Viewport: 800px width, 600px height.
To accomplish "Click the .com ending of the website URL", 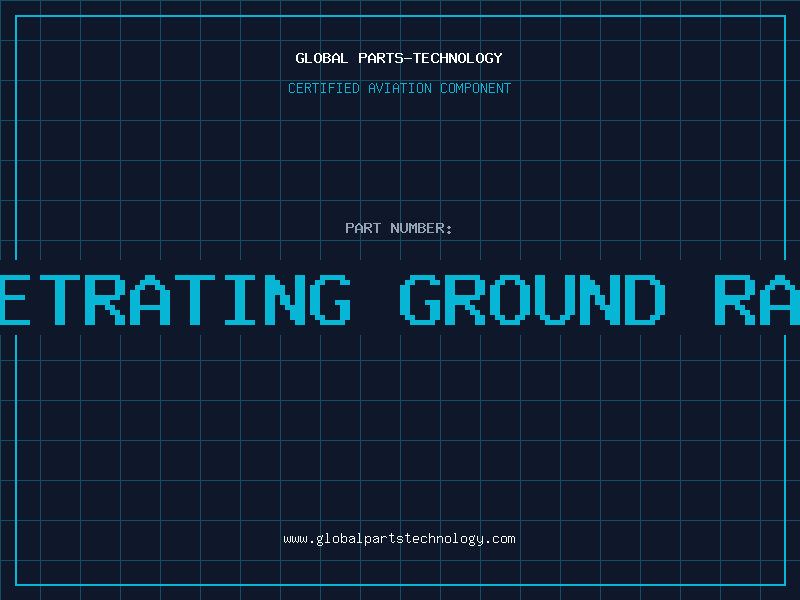I will click(500, 539).
